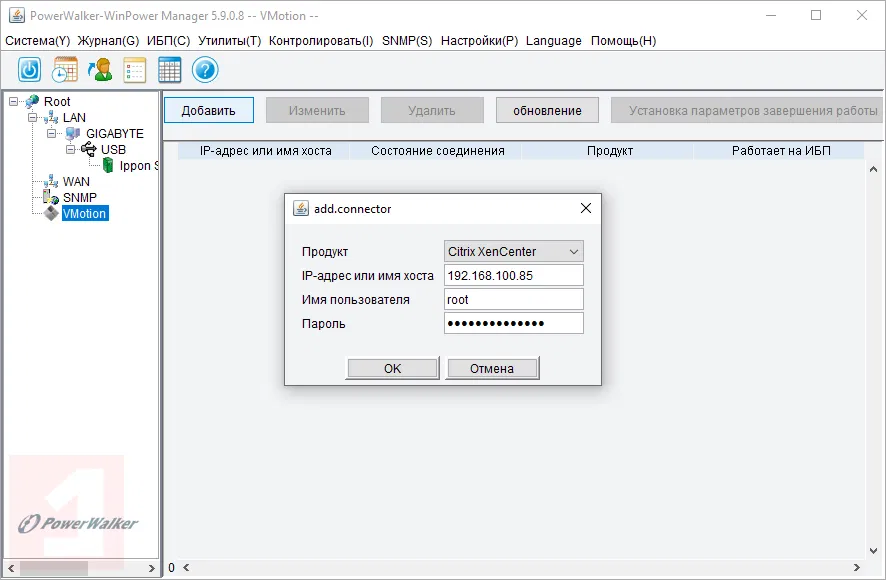
Task: Click the table vertical scroll up arrow
Action: [x=873, y=168]
